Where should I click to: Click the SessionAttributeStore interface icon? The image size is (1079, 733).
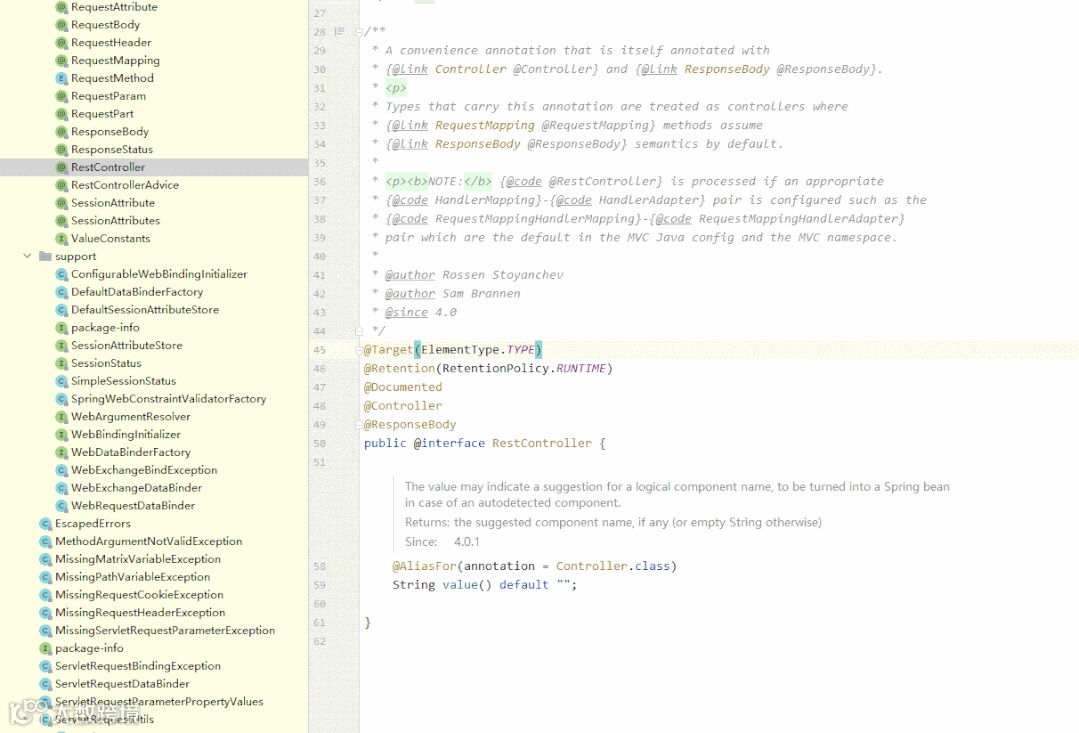coord(61,346)
